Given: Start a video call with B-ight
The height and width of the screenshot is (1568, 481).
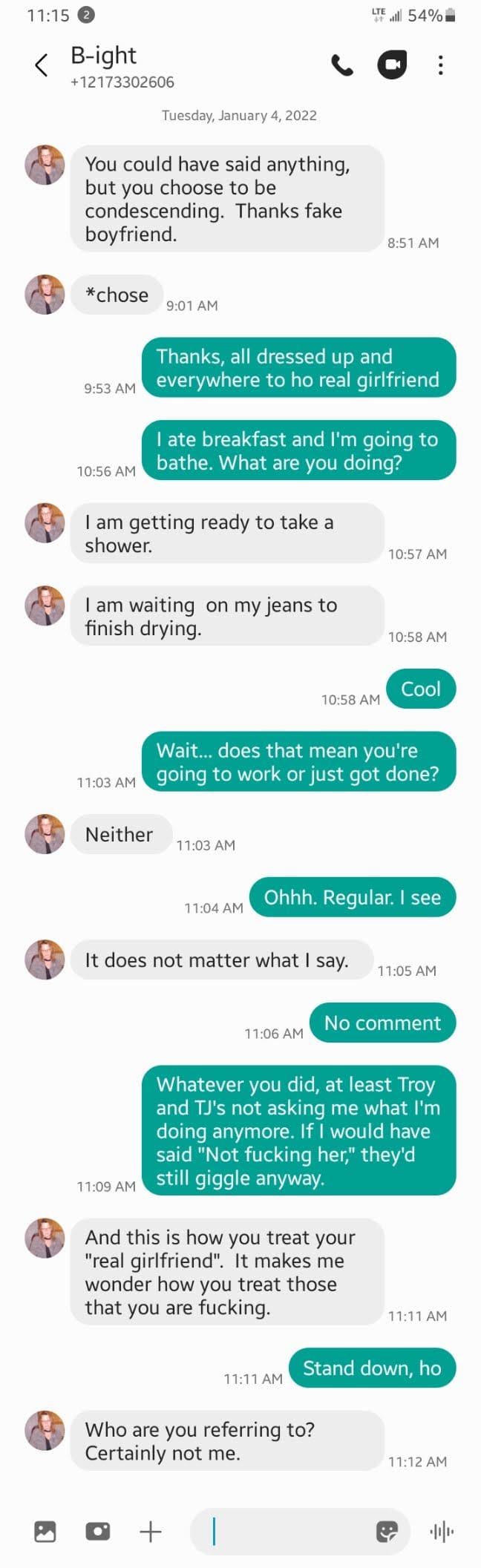Looking at the screenshot, I should click(392, 65).
